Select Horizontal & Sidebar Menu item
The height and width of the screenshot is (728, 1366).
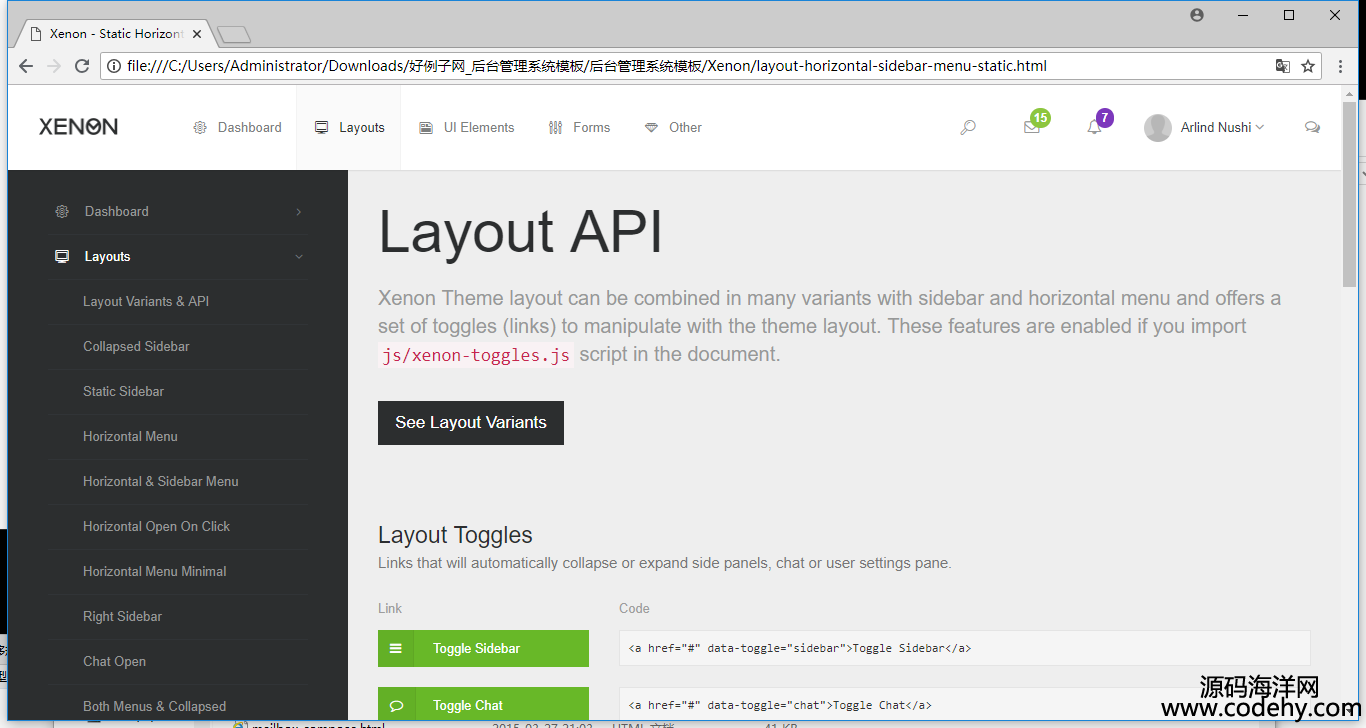161,482
